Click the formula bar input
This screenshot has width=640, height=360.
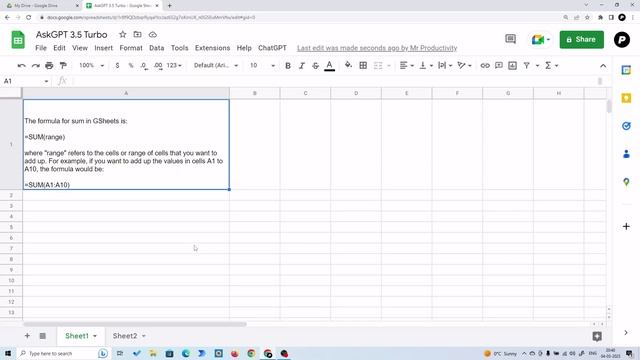(335, 81)
